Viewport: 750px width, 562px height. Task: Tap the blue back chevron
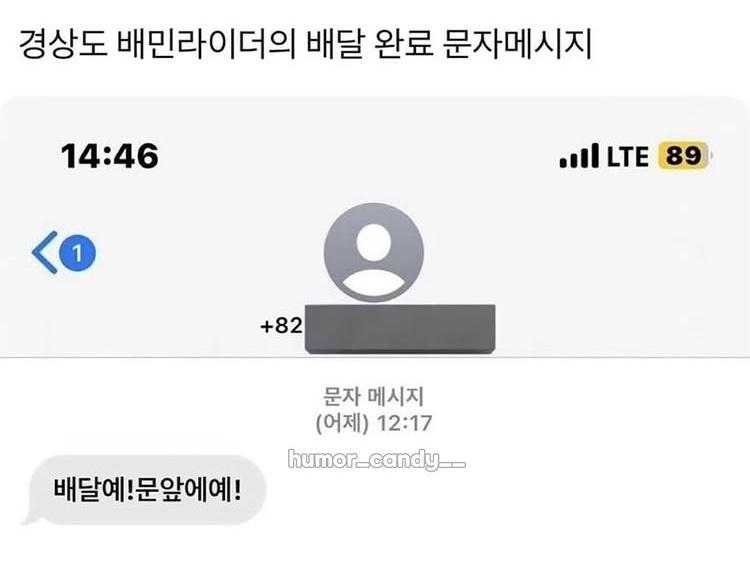tap(45, 253)
